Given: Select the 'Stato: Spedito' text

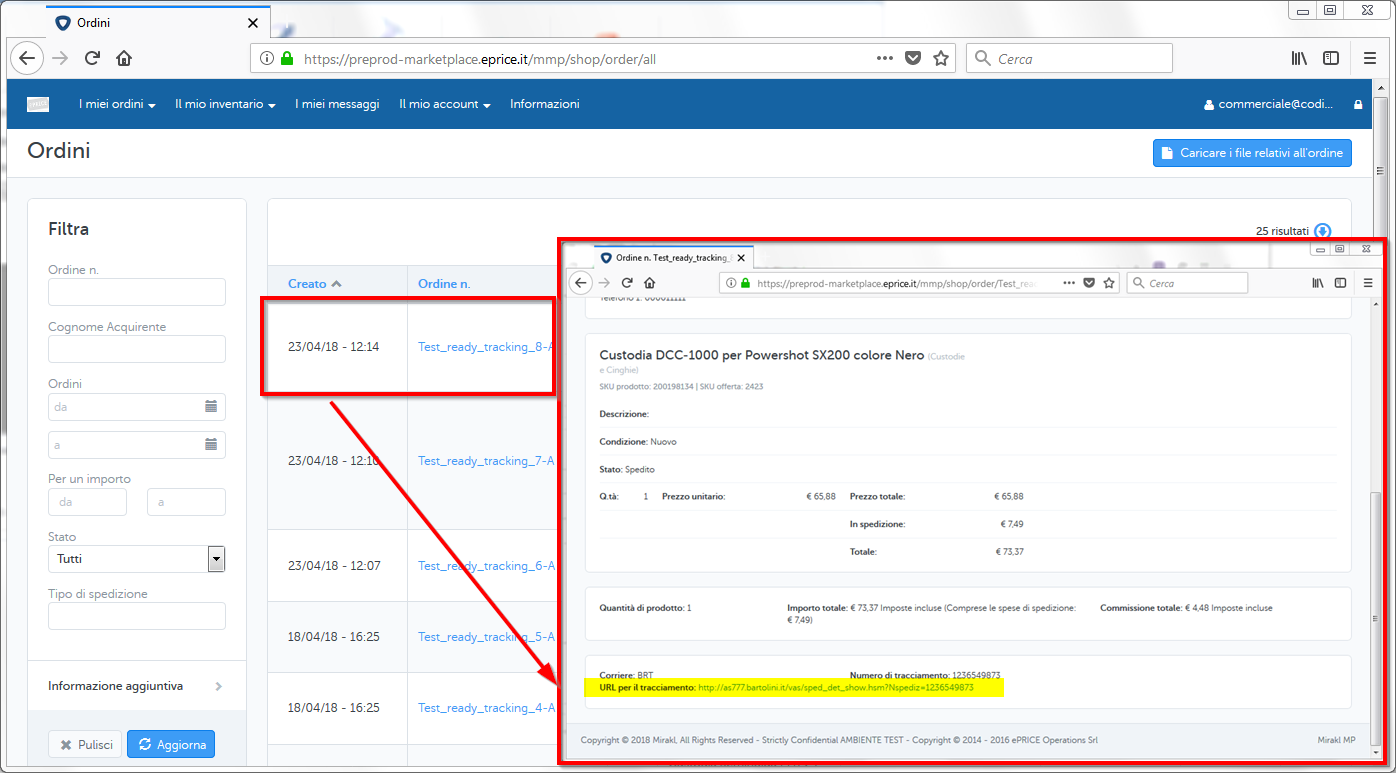Looking at the screenshot, I should (627, 469).
